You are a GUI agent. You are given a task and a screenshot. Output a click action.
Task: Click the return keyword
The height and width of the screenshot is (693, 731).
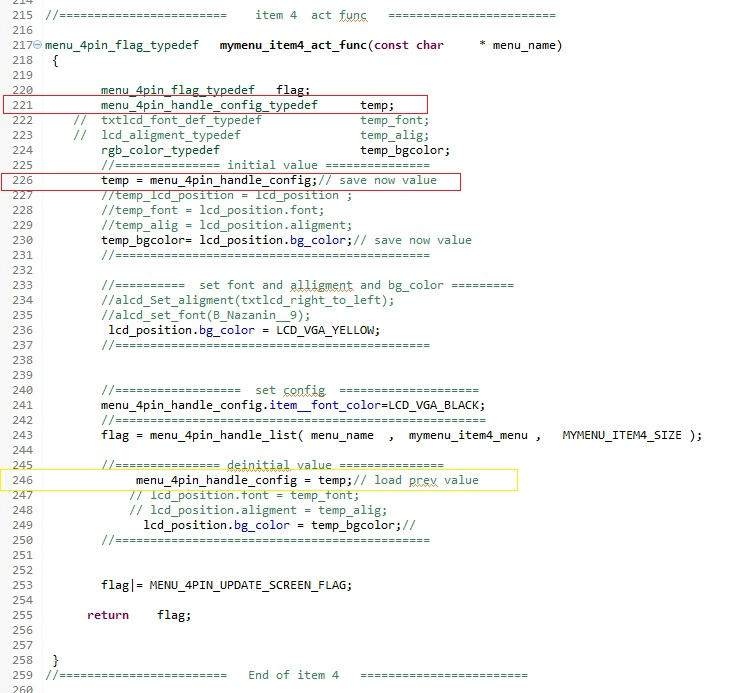[x=107, y=615]
